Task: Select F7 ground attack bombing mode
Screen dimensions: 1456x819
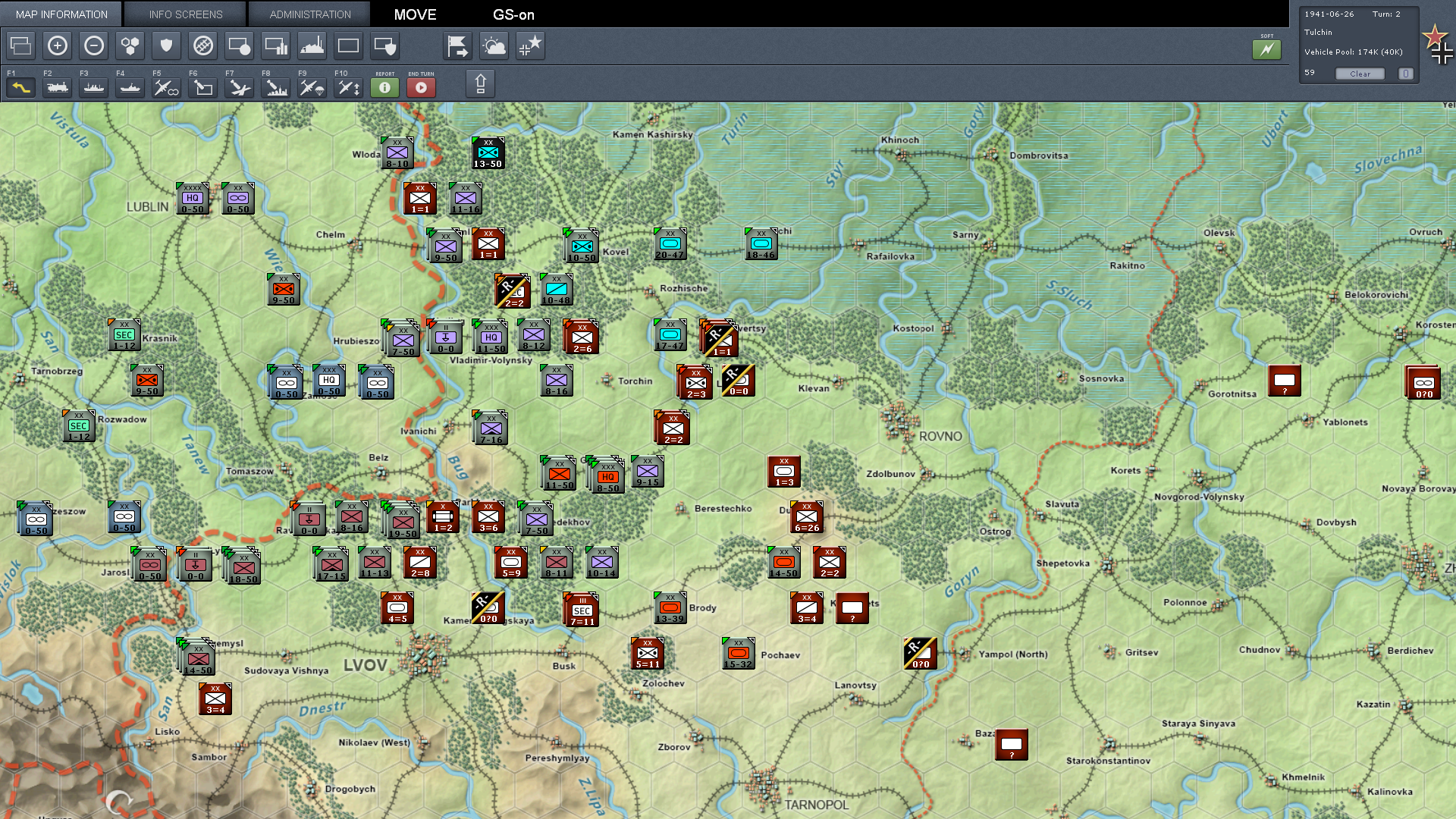Action: 240,87
